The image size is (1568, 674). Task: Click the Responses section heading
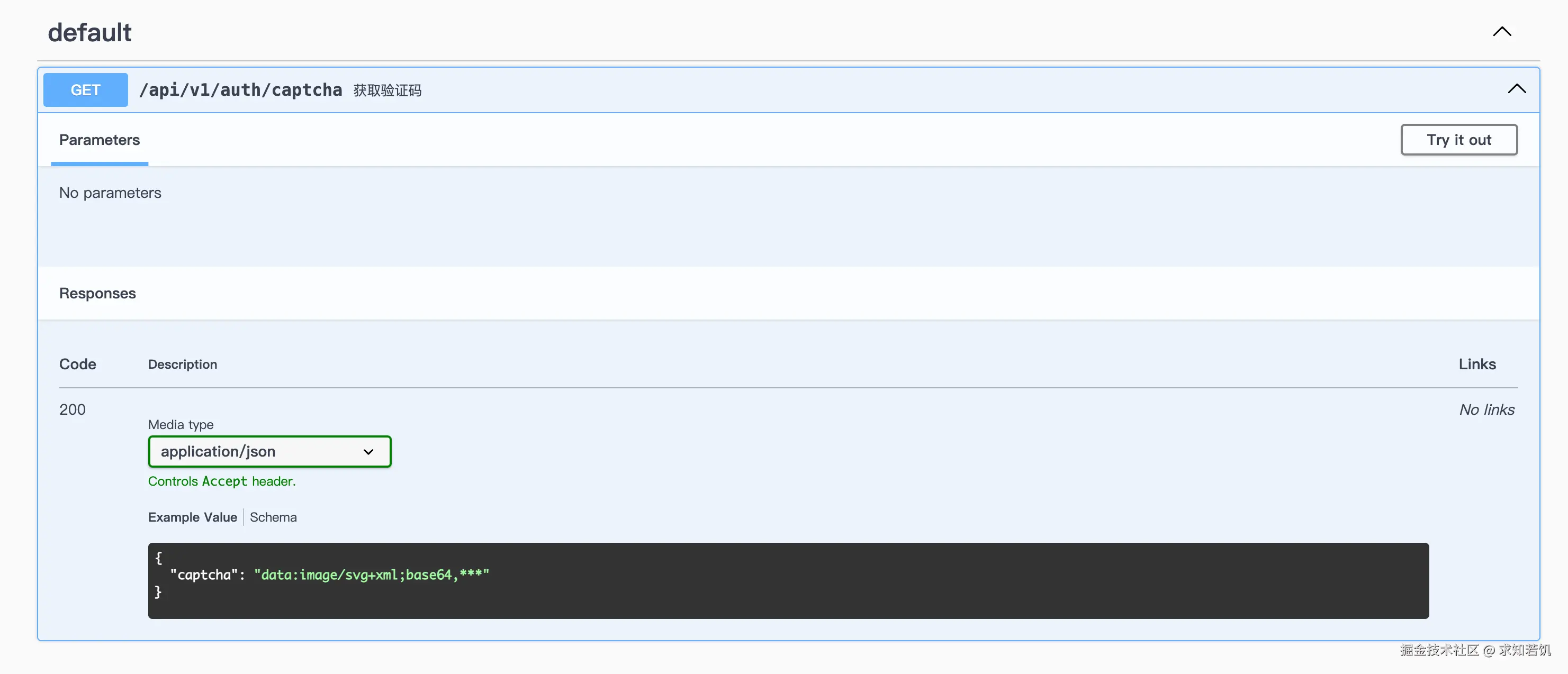(x=97, y=293)
